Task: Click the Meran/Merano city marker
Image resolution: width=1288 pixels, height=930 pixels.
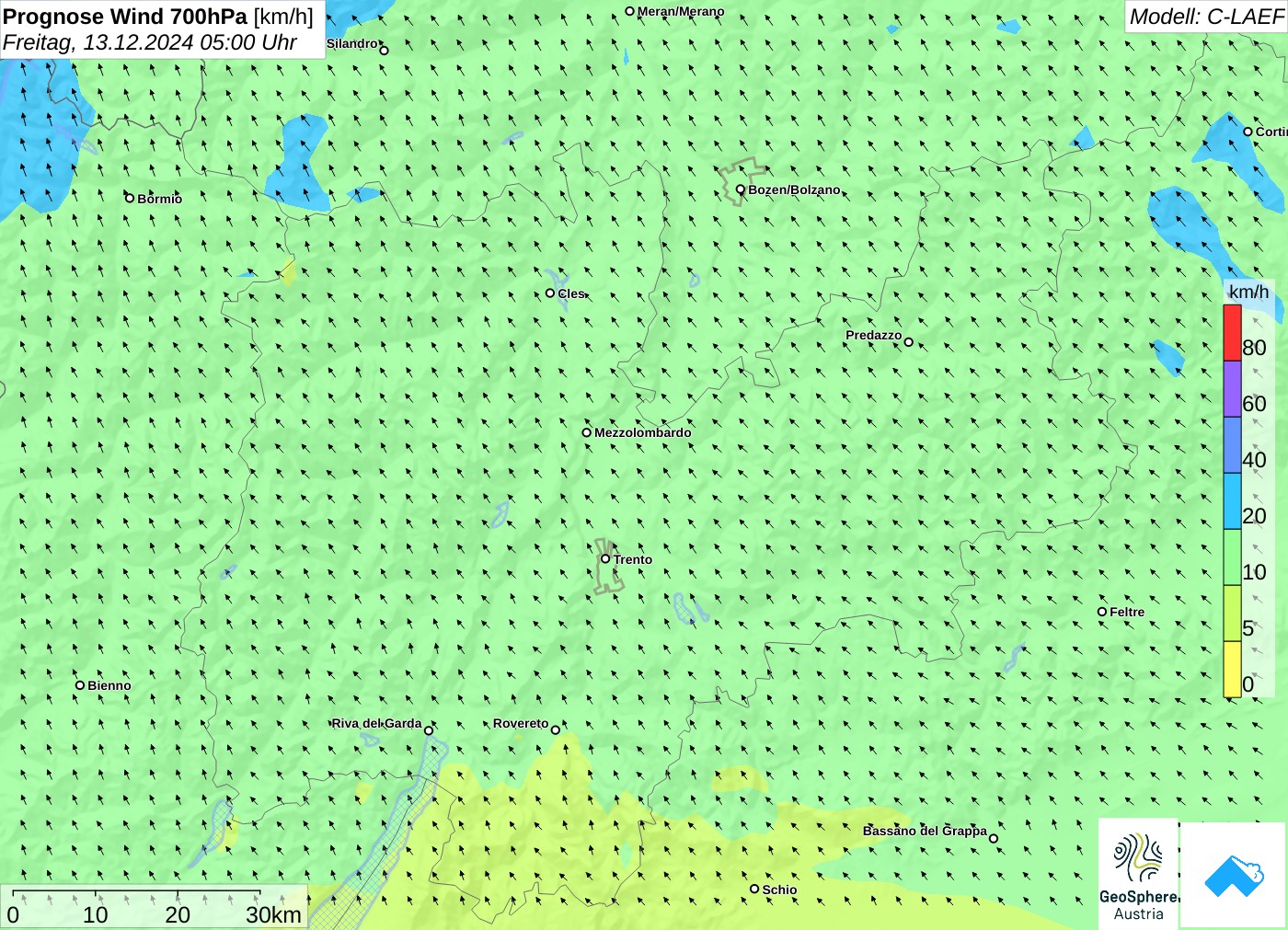Action: (x=630, y=11)
